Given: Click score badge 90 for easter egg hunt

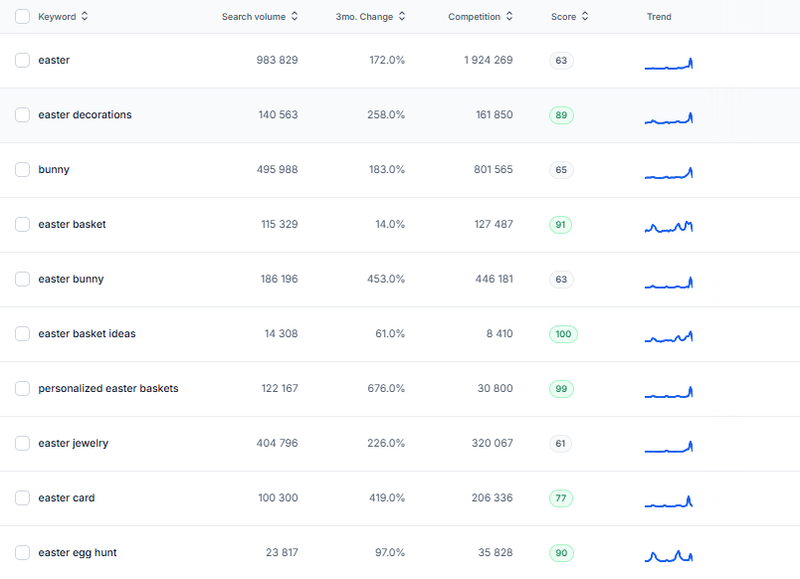Looking at the screenshot, I should click(561, 553).
